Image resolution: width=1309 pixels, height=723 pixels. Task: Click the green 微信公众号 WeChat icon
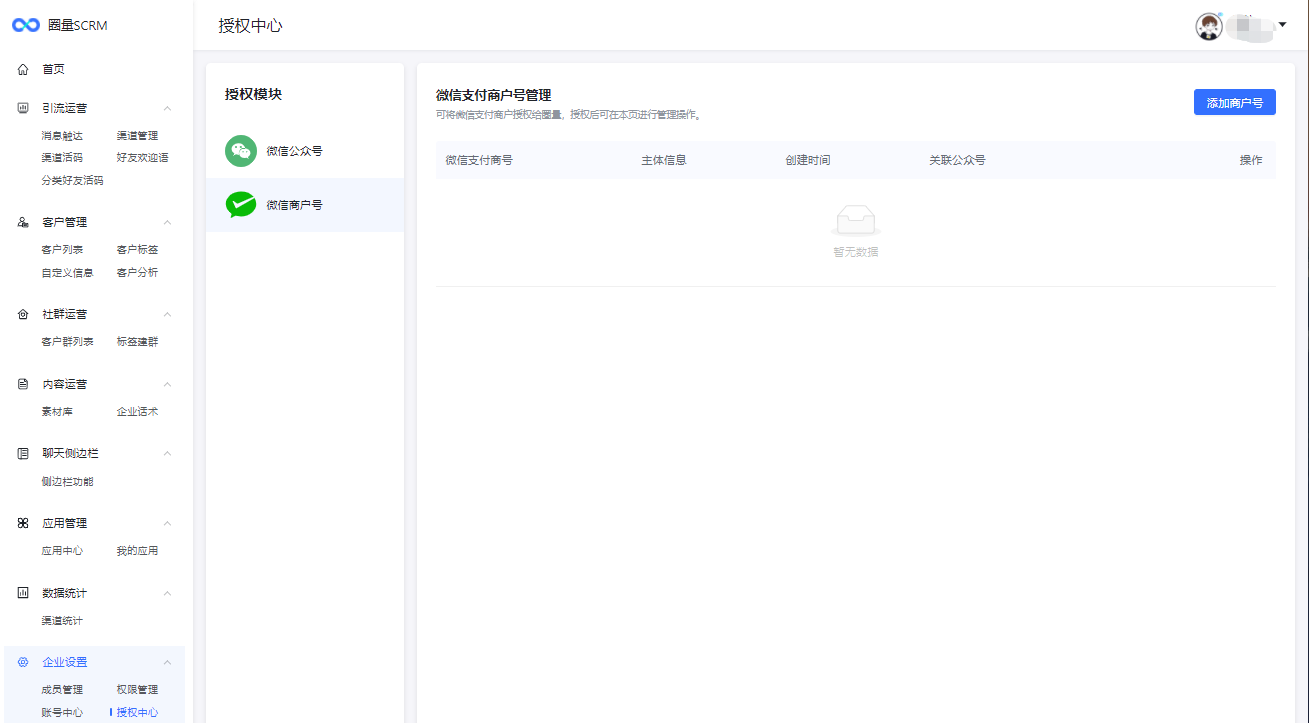point(241,151)
